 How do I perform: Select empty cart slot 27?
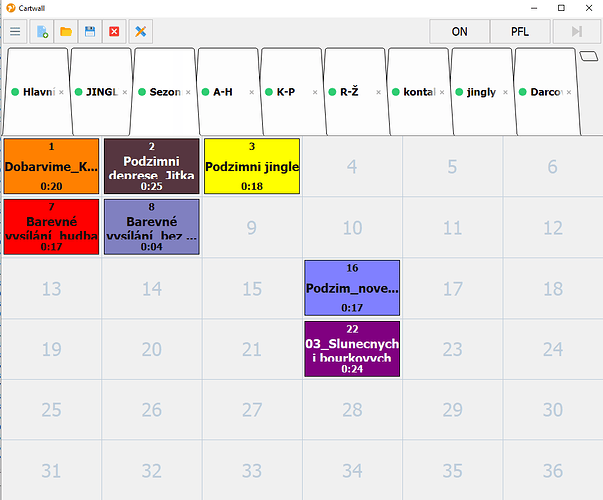point(252,410)
